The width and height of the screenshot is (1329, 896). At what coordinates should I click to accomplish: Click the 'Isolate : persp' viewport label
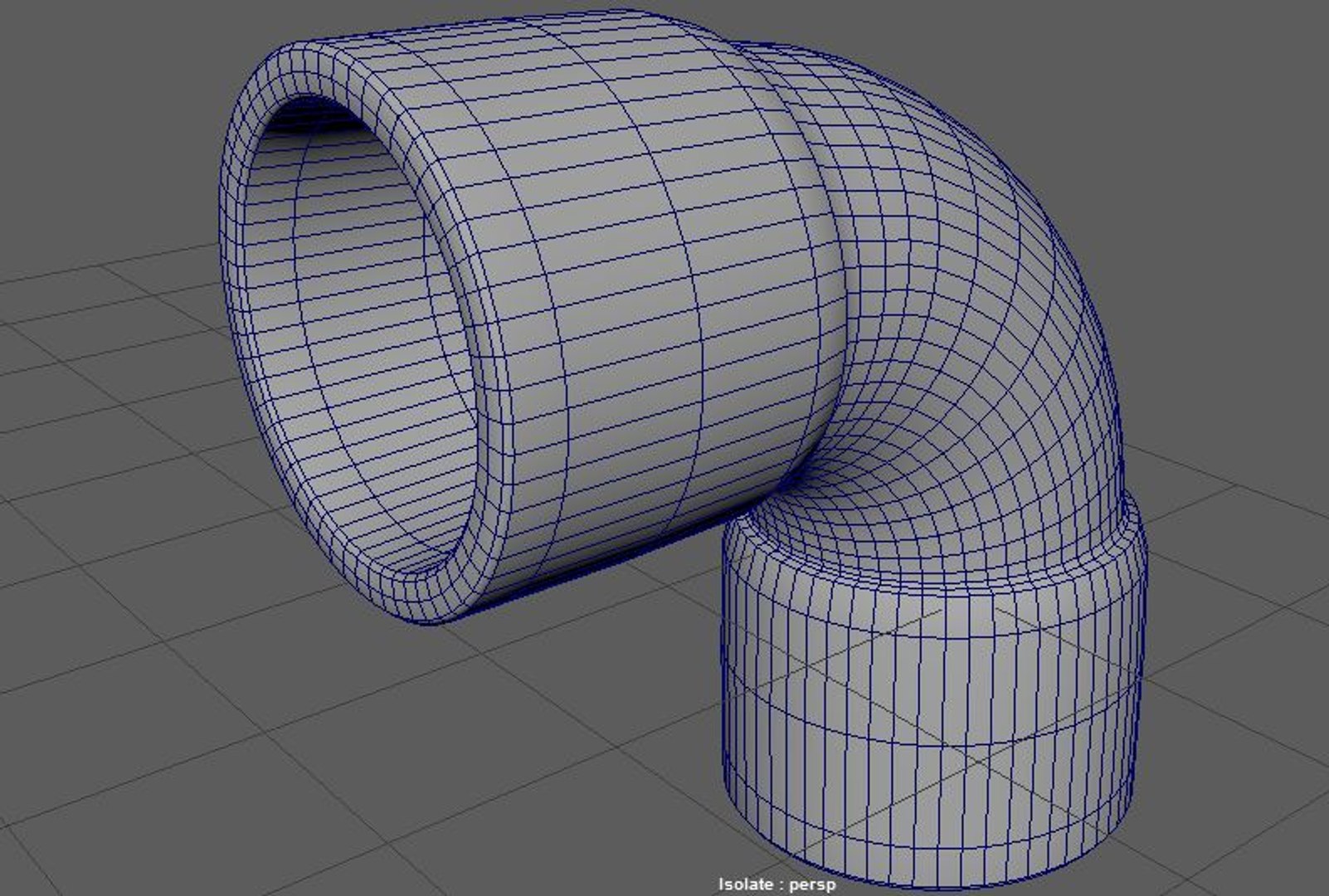776,884
